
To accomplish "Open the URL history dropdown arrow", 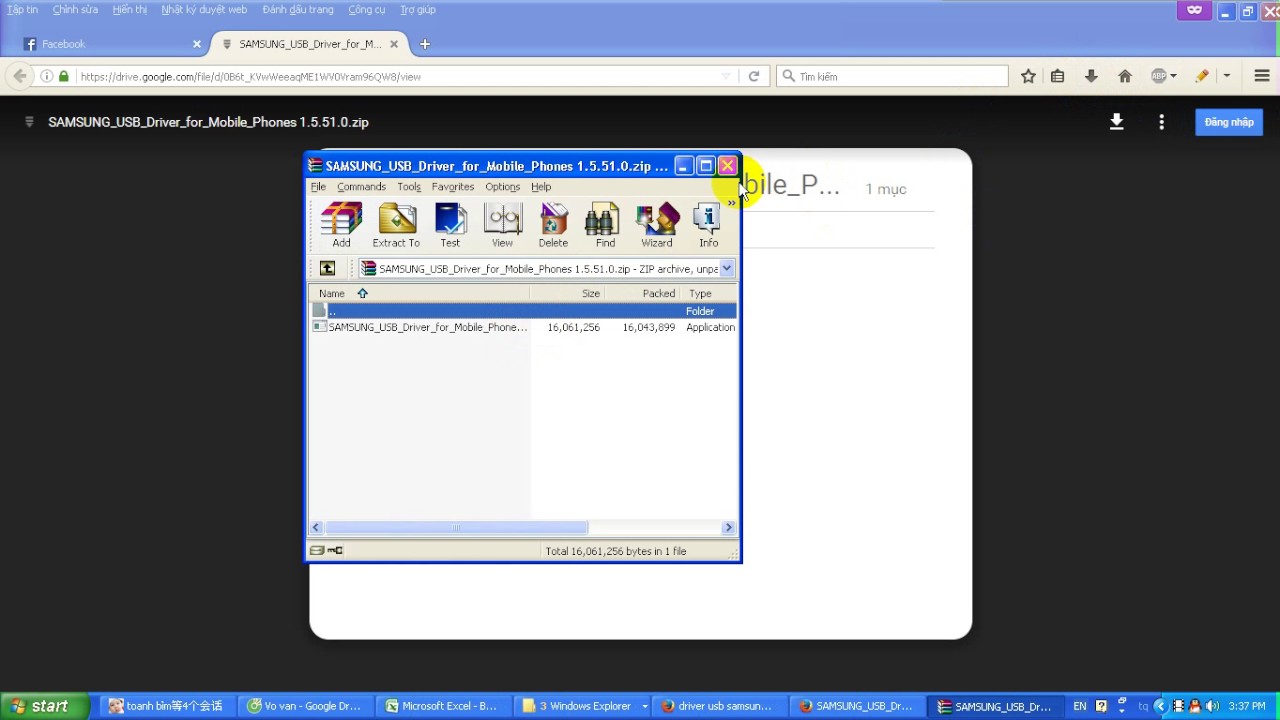I will pos(727,76).
